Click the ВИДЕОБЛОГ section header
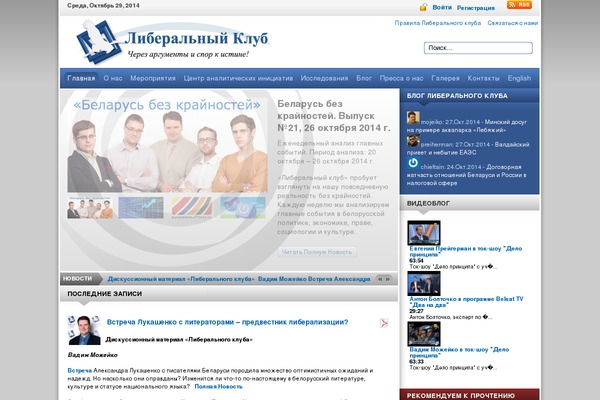The height and width of the screenshot is (400, 600). 428,203
